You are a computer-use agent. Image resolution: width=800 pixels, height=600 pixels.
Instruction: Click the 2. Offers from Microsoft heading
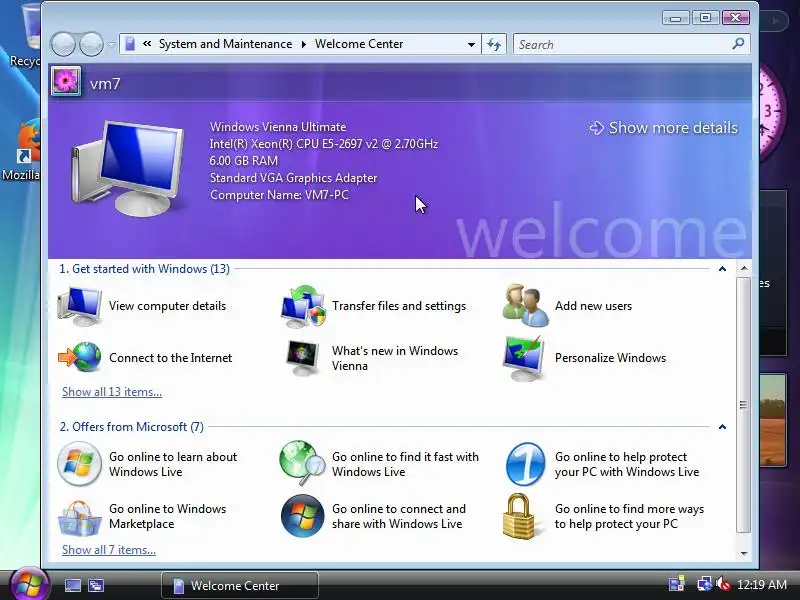pyautogui.click(x=132, y=427)
